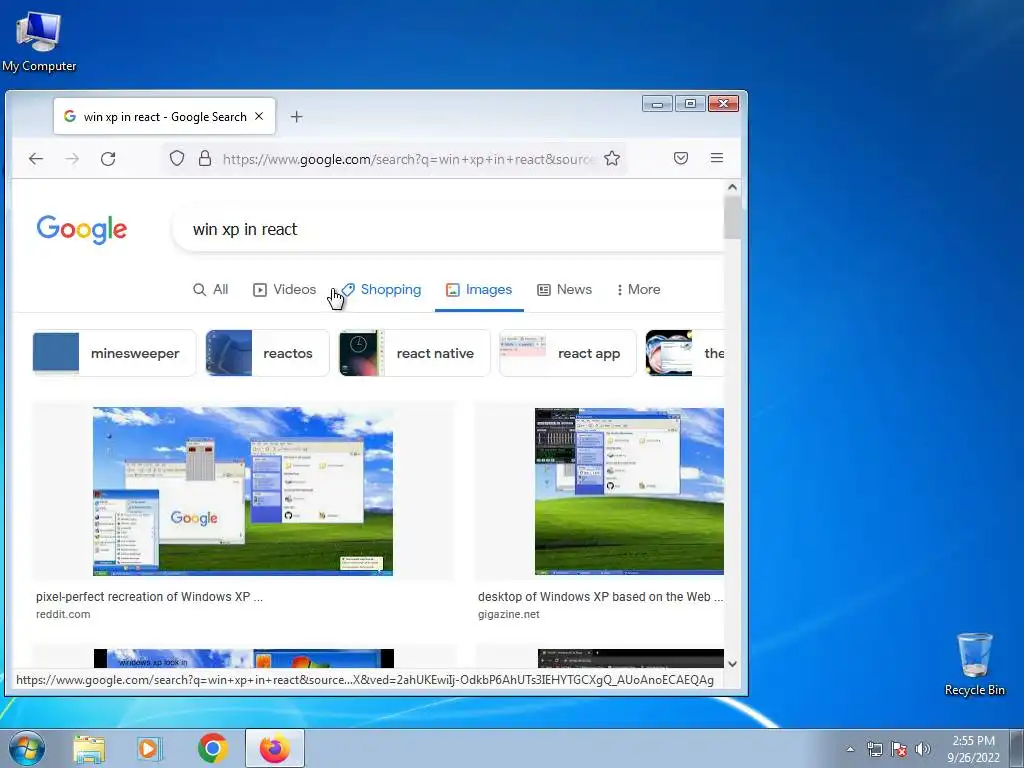Select the My Computer desktop icon
Viewport: 1024px width, 768px height.
click(39, 40)
